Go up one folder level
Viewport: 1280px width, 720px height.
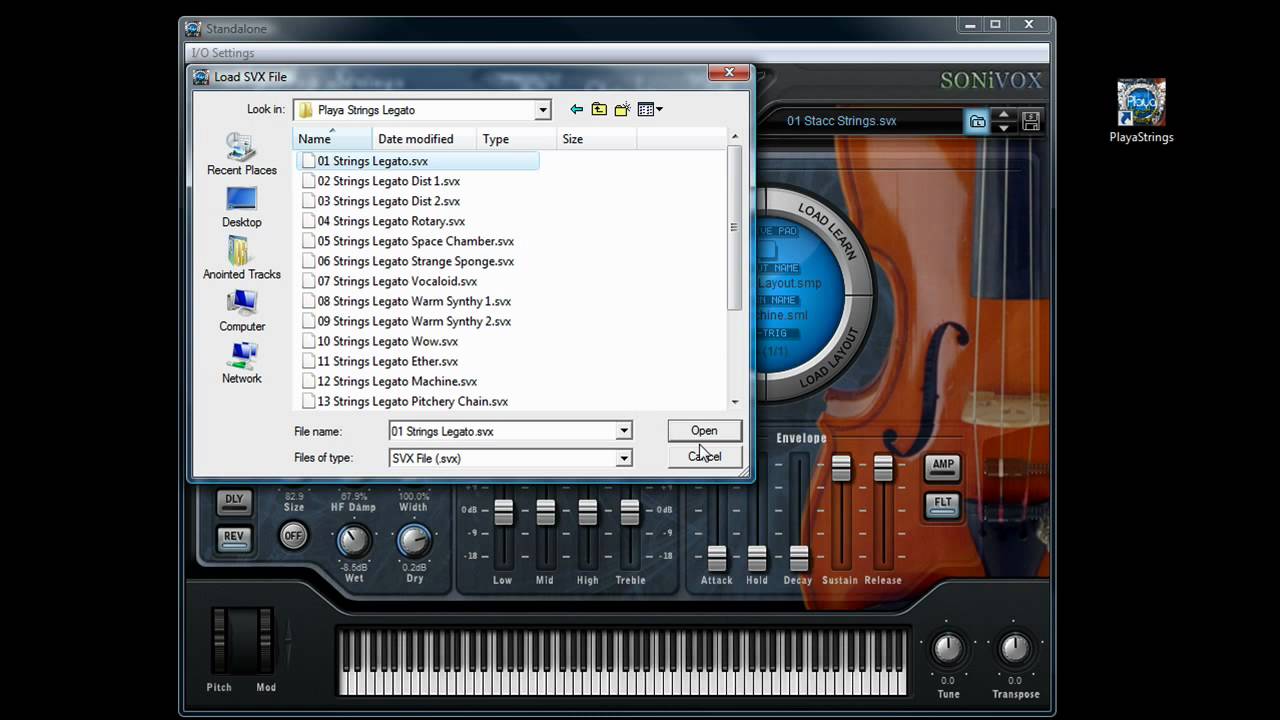(599, 110)
